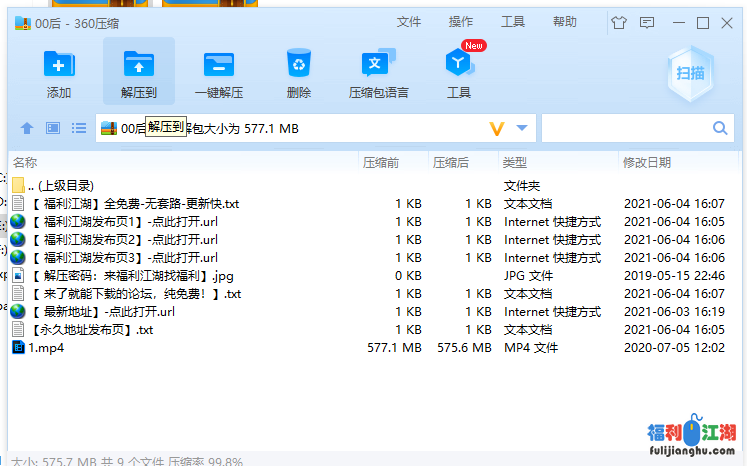Sort files by the 修改日期 column header
Viewport: 747px width, 466px height.
[x=647, y=162]
